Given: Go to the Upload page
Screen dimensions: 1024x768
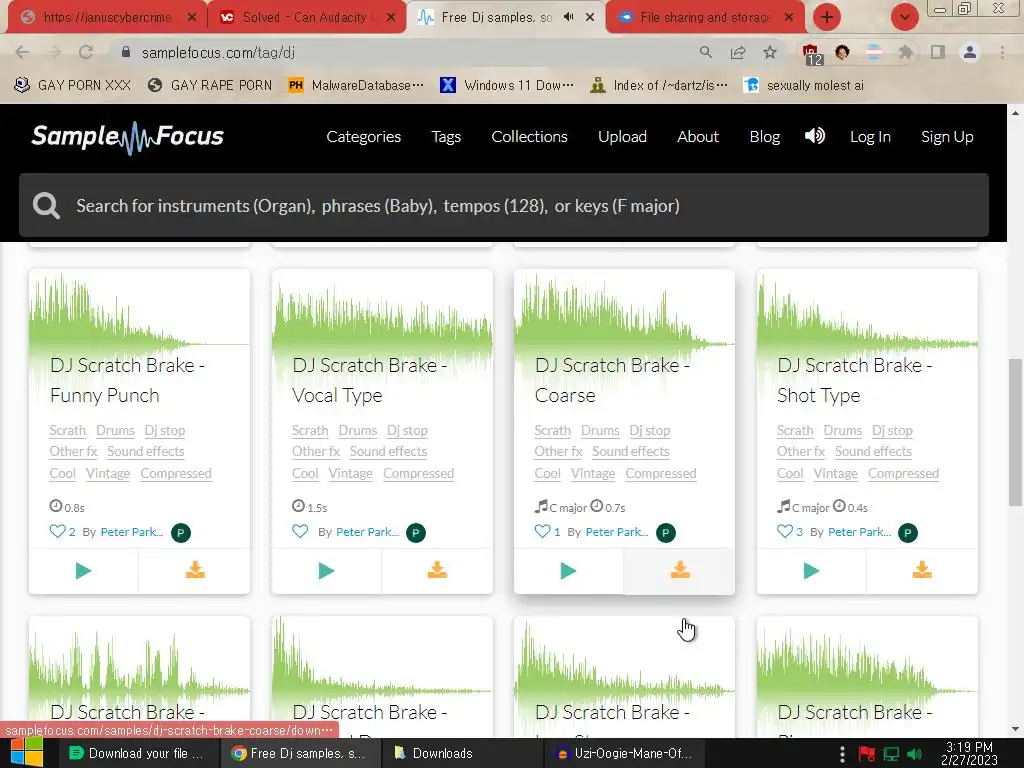Looking at the screenshot, I should [x=622, y=136].
